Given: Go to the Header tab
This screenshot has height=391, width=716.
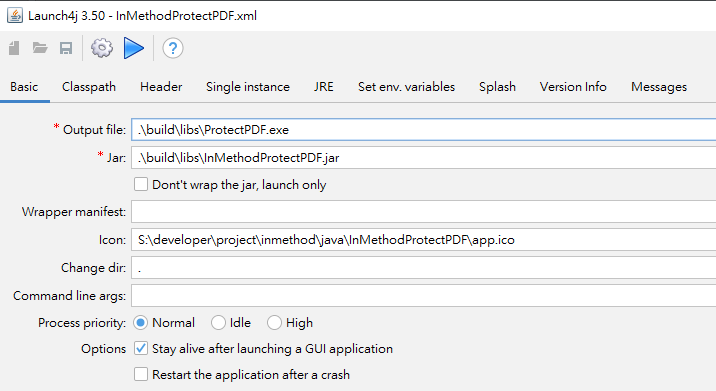Looking at the screenshot, I should coord(161,87).
